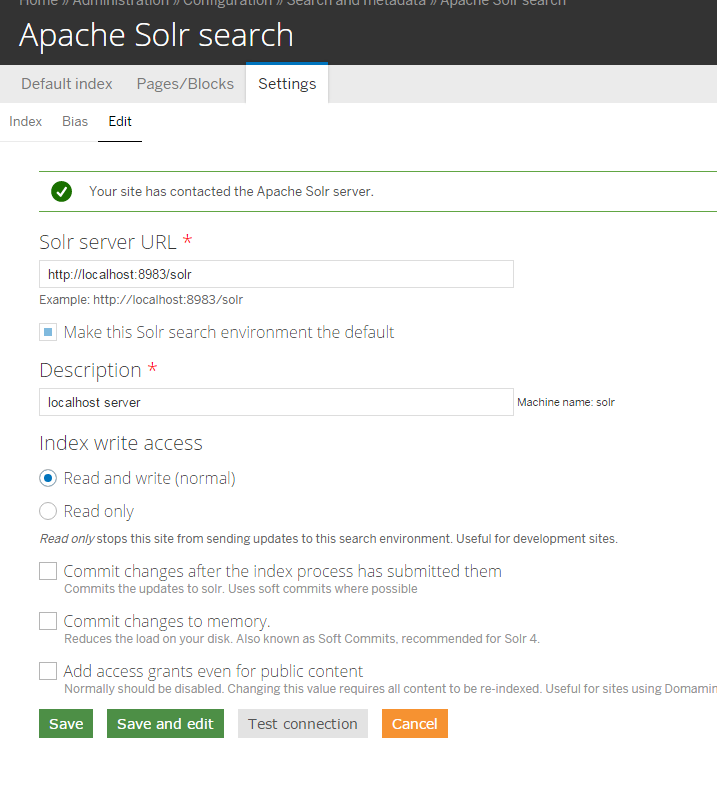The width and height of the screenshot is (717, 788).
Task: Open the Bias secondary tab
Action: 75,122
